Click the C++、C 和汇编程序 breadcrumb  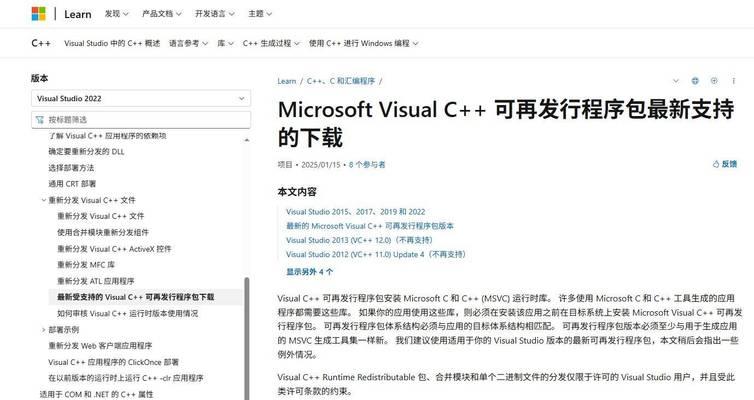click(x=340, y=81)
